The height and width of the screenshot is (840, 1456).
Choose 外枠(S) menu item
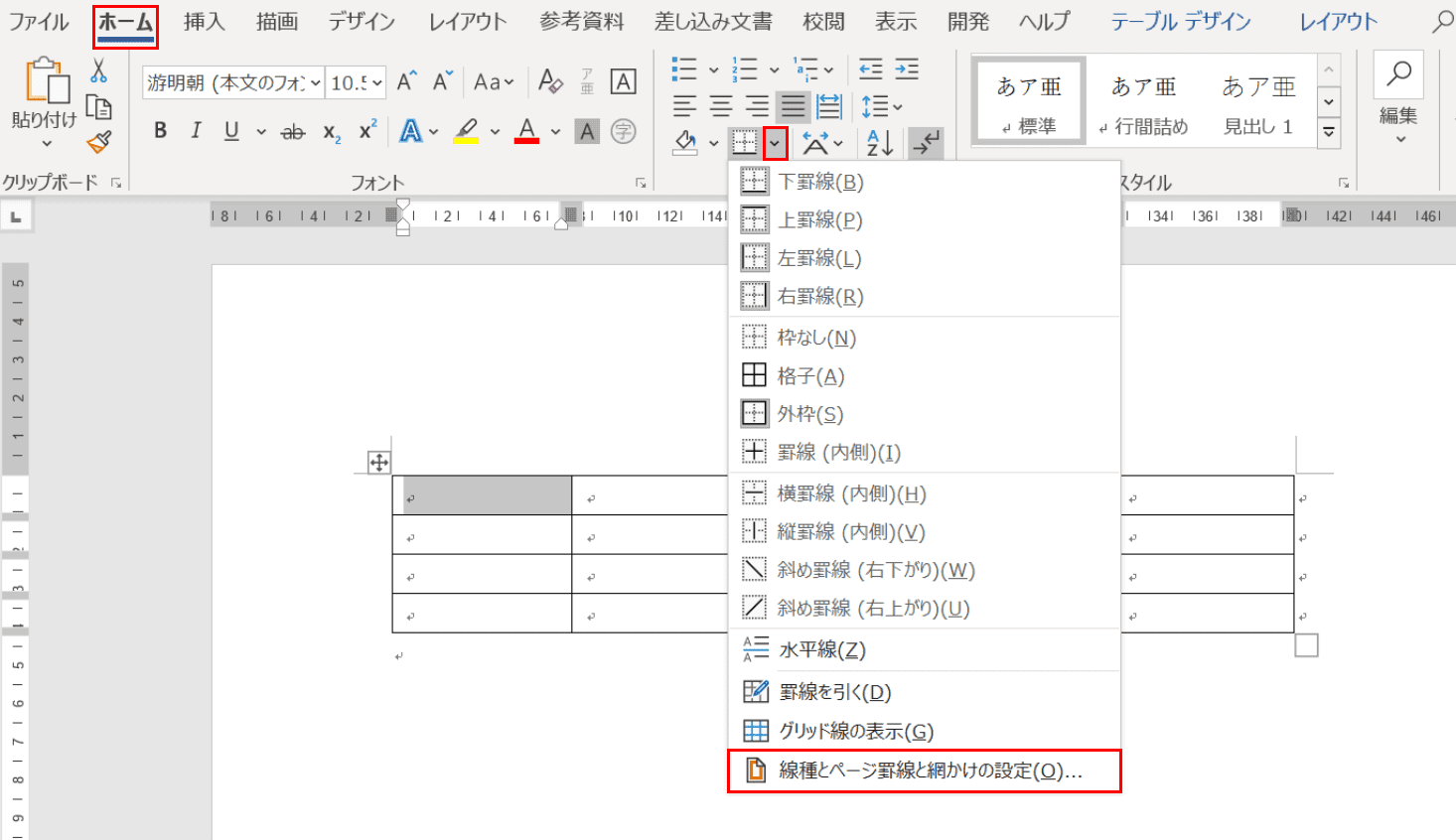point(925,414)
